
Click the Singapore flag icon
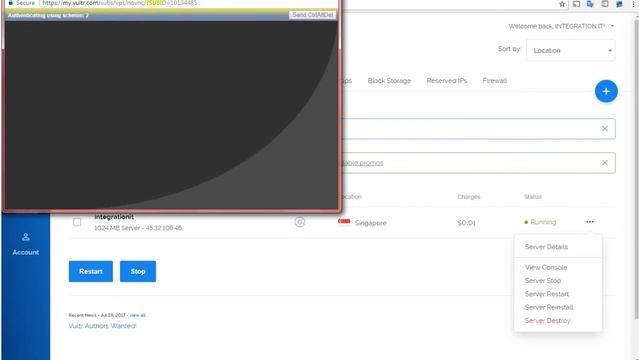(344, 221)
